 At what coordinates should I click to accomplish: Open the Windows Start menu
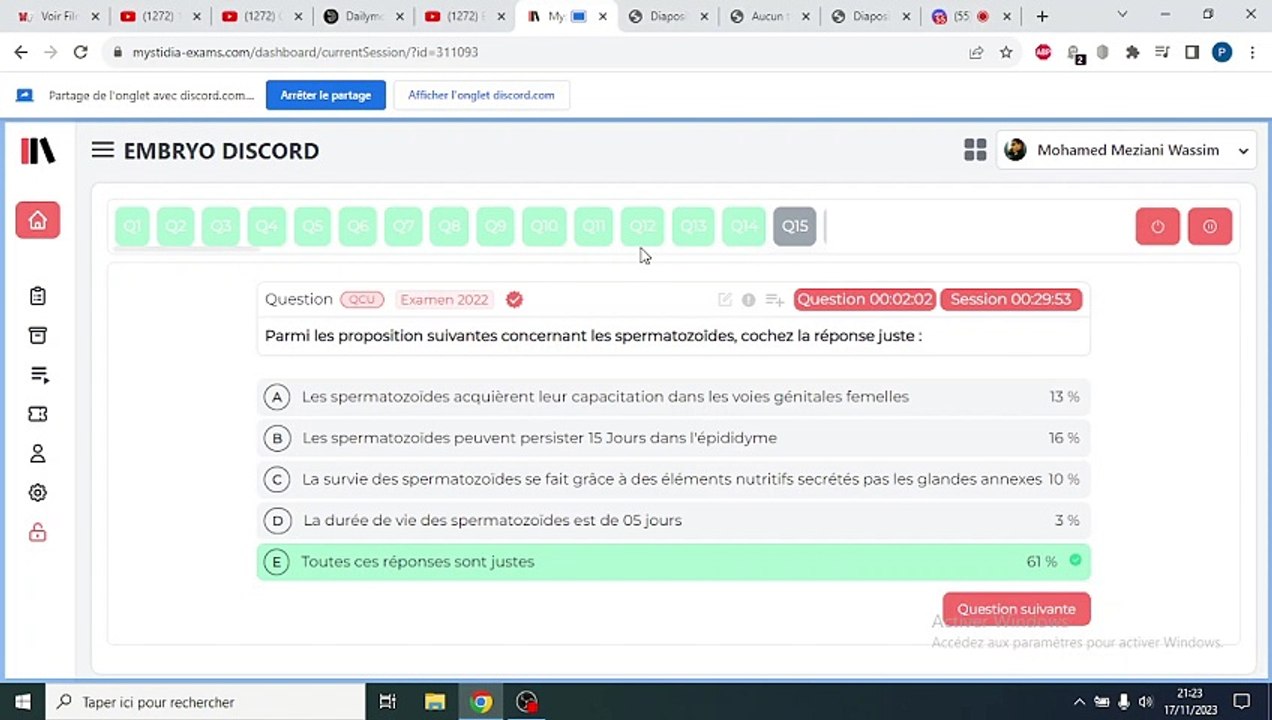pos(22,702)
